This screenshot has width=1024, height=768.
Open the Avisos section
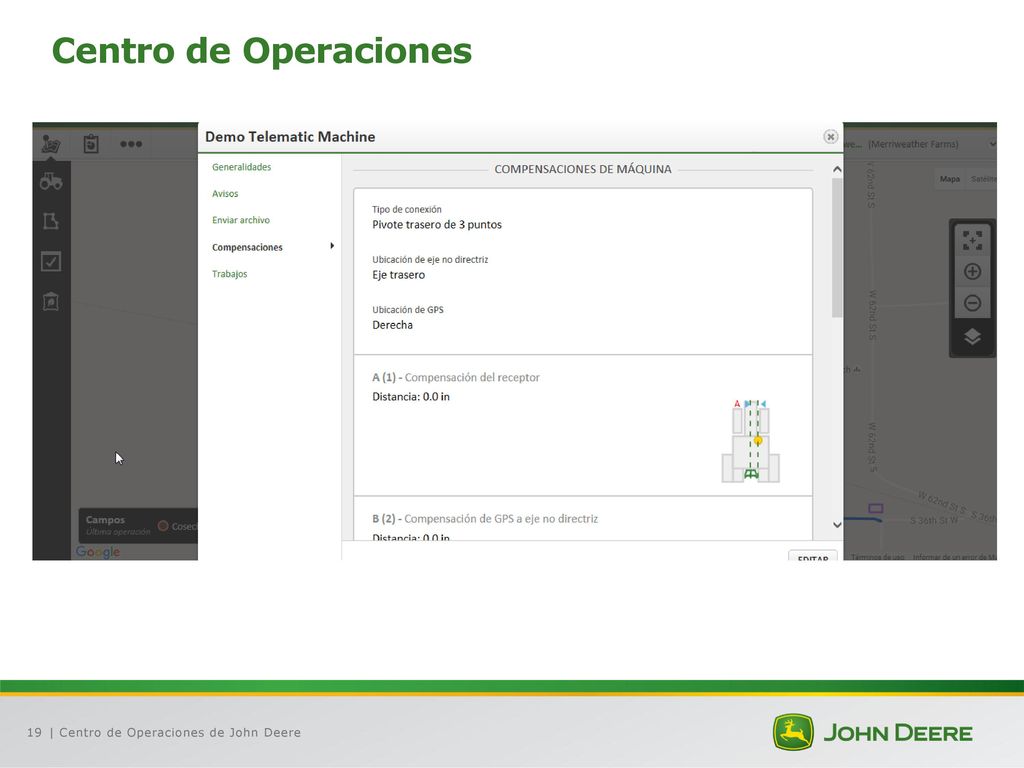coord(225,194)
